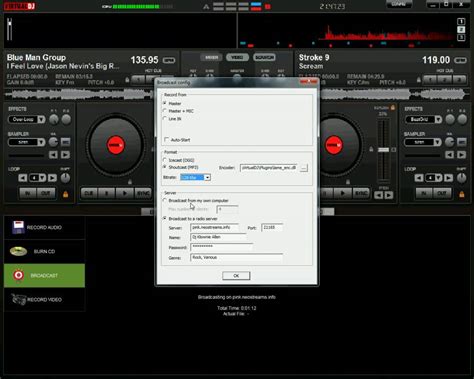Open the Record Video panel
This screenshot has height=379, width=474.
tap(44, 299)
